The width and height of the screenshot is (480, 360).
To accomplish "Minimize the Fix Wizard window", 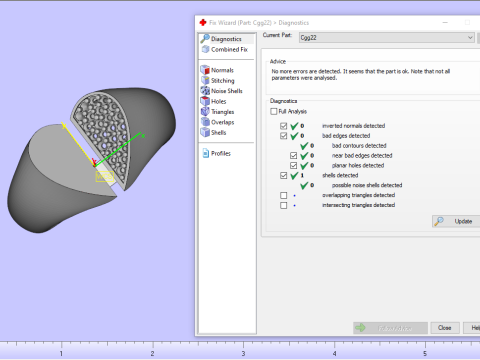I will click(445, 22).
